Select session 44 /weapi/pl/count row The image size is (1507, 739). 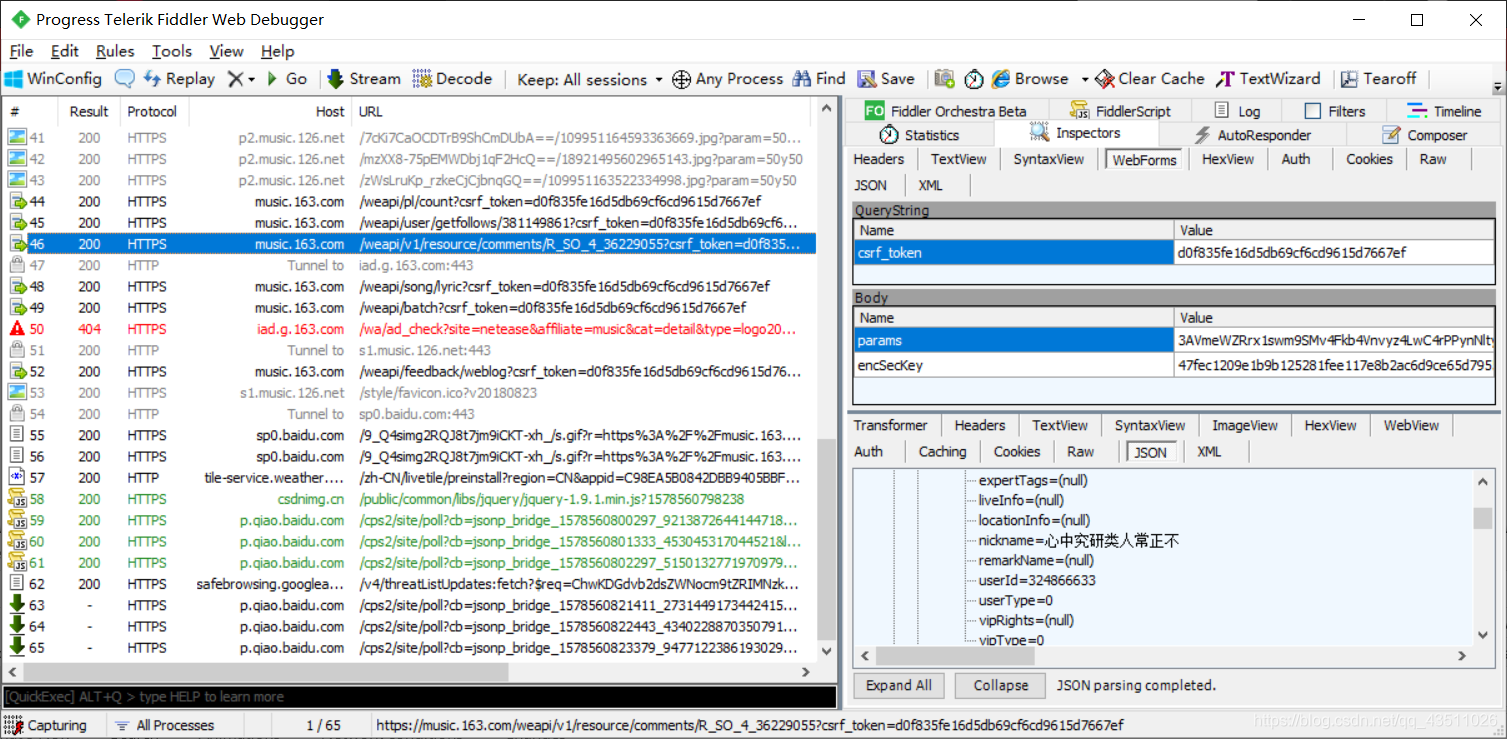[408, 201]
